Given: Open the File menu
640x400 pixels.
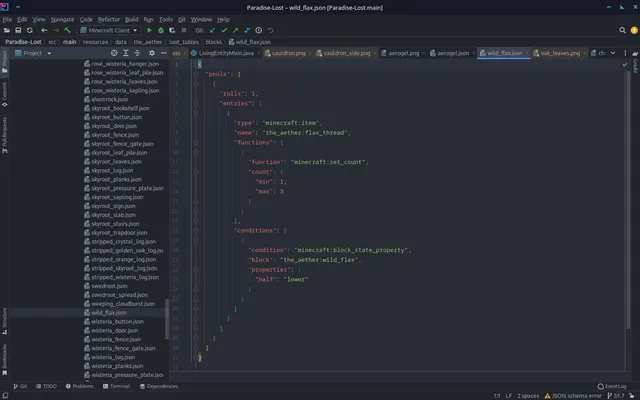Looking at the screenshot, I should (7, 19).
